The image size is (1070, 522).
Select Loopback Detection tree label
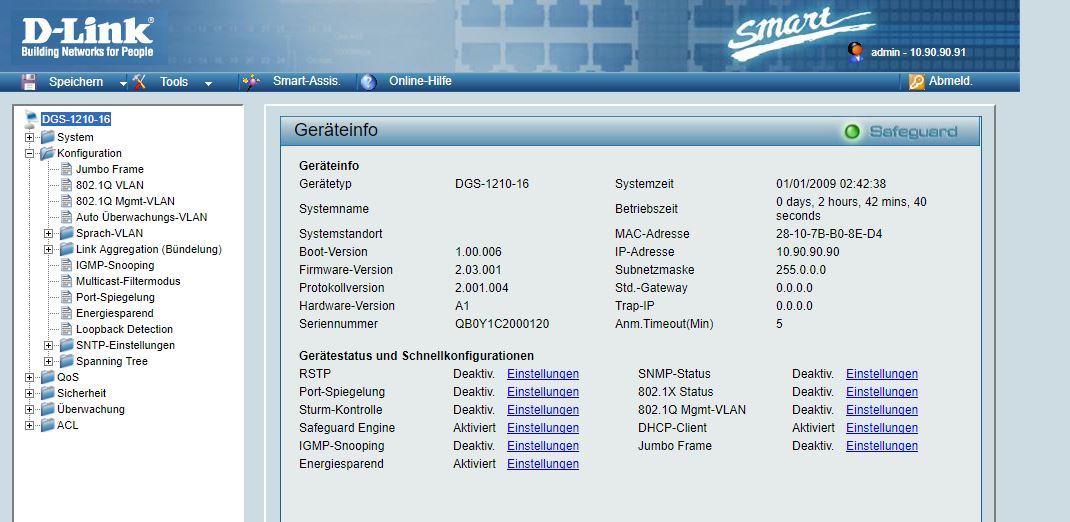coord(124,329)
